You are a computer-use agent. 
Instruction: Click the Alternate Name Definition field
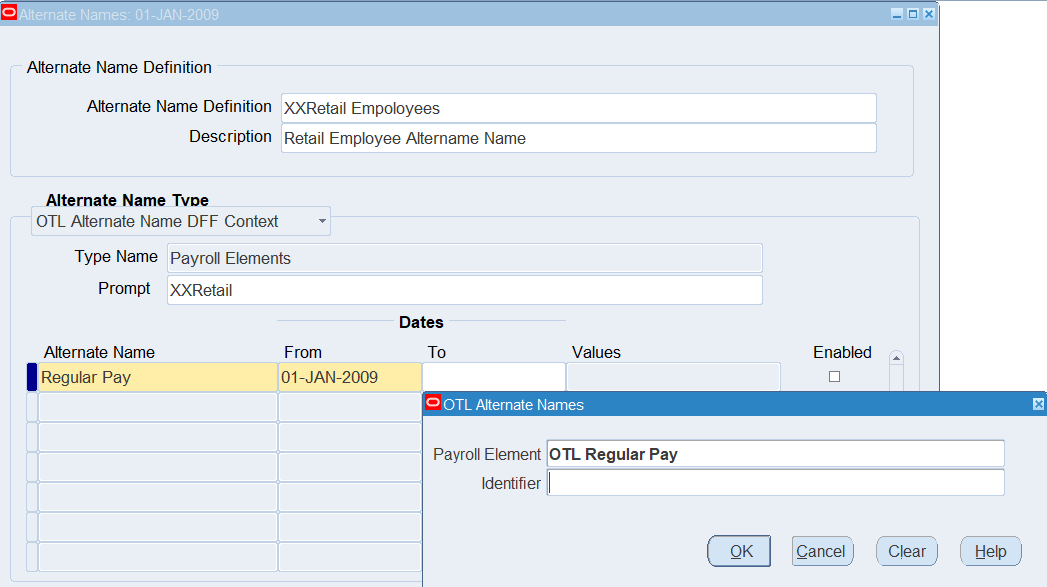(x=578, y=108)
